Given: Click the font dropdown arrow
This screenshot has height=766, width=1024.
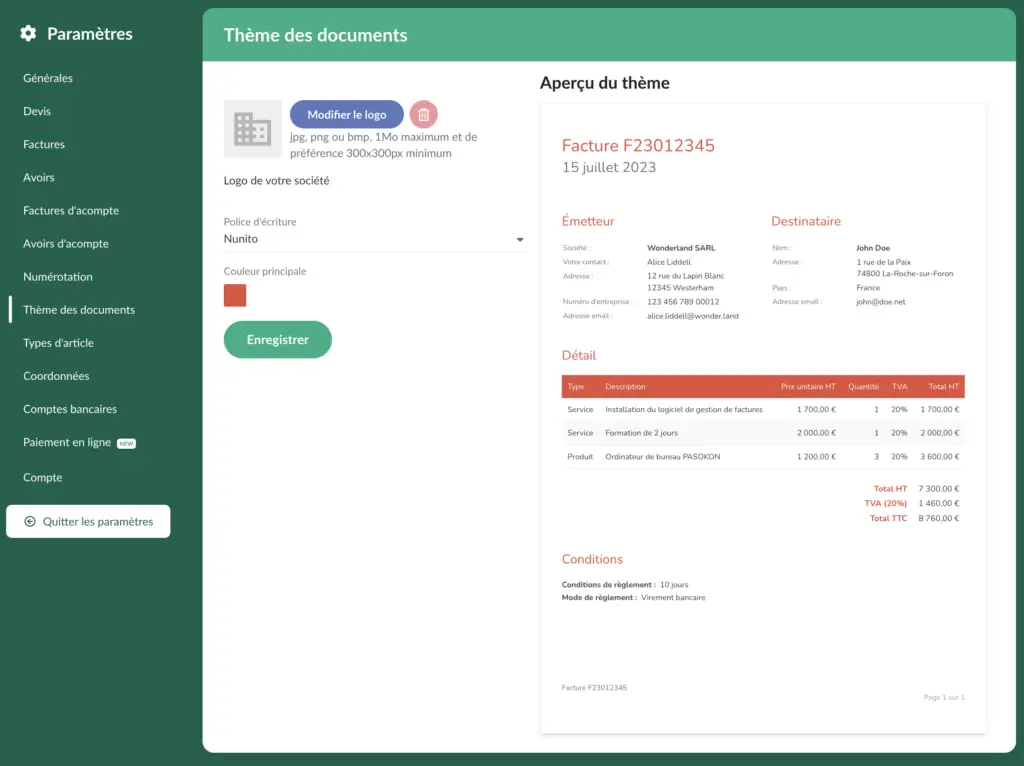Looking at the screenshot, I should tap(520, 240).
